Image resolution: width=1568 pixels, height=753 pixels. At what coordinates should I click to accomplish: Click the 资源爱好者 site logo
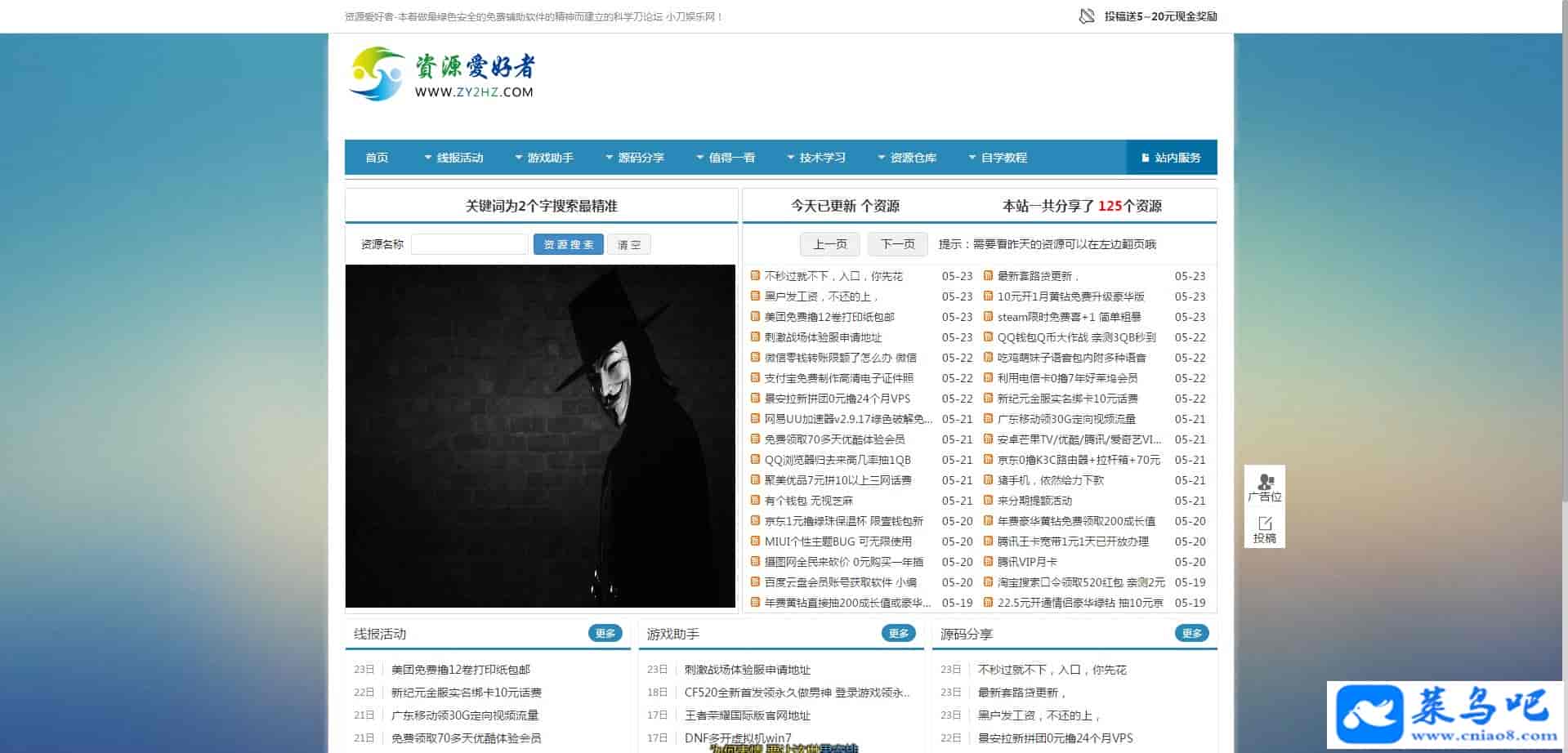coord(442,74)
